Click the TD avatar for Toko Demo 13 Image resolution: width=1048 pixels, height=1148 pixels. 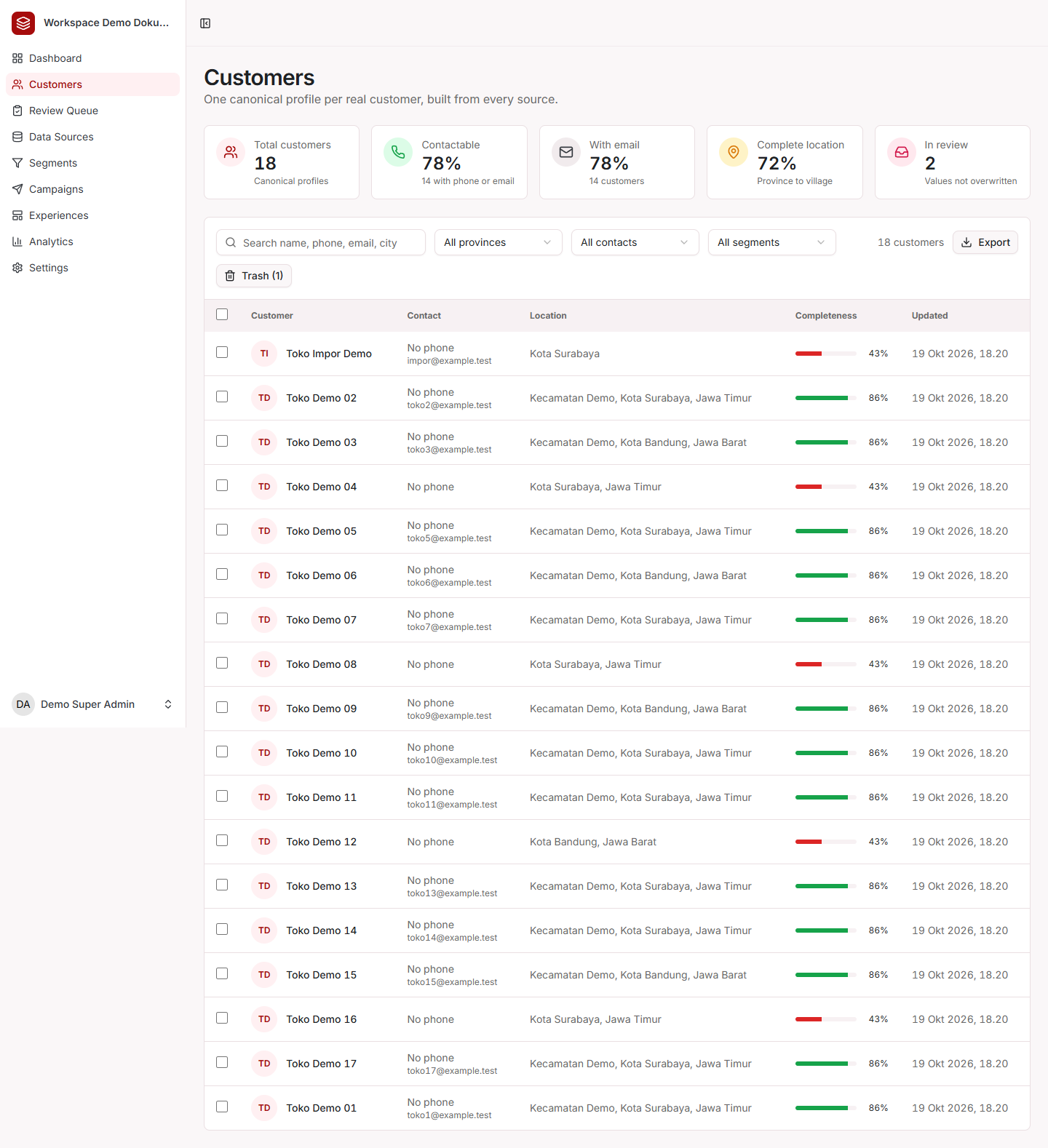click(x=264, y=886)
